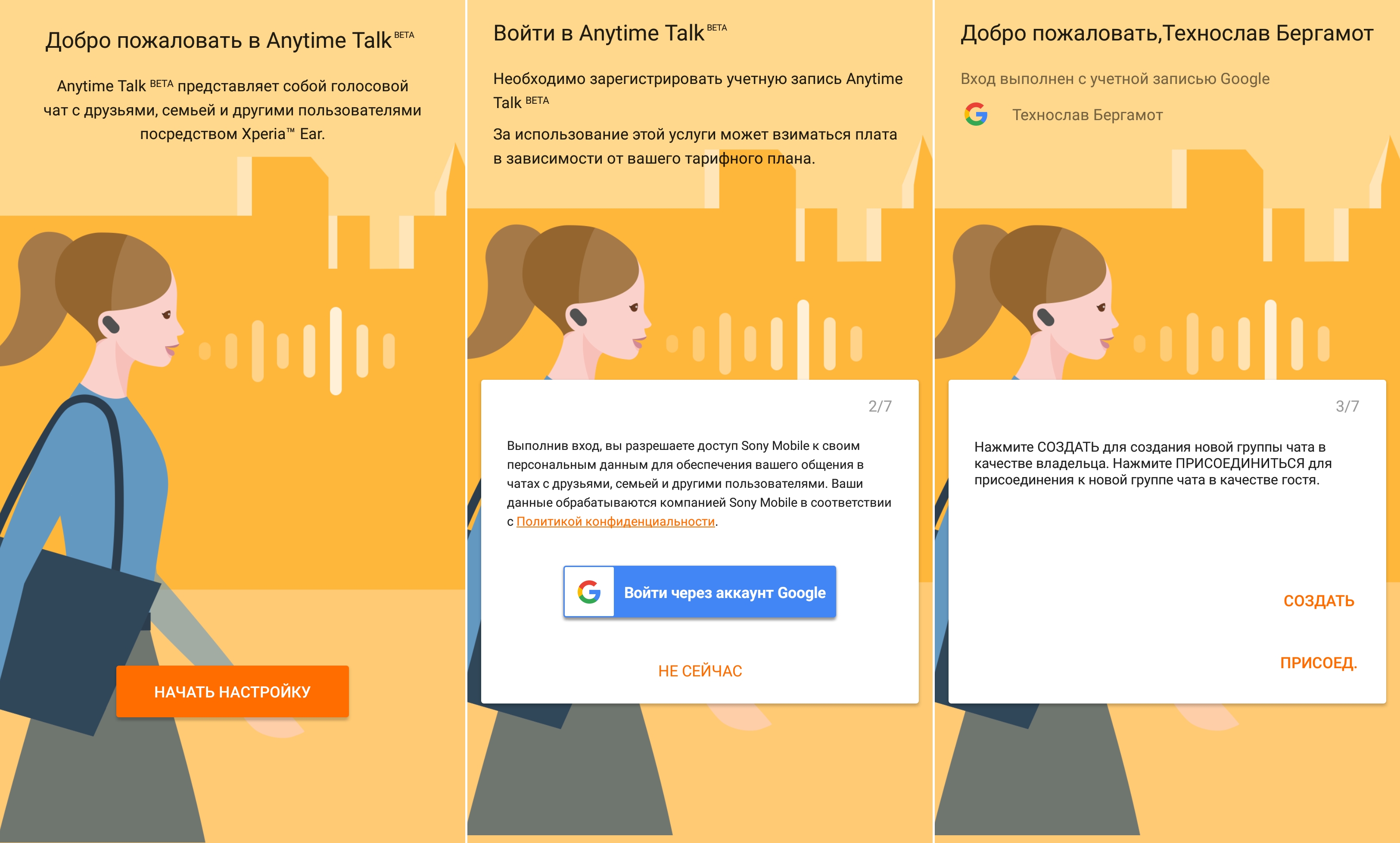Open the Политикой конфиденциальности link

[615, 521]
